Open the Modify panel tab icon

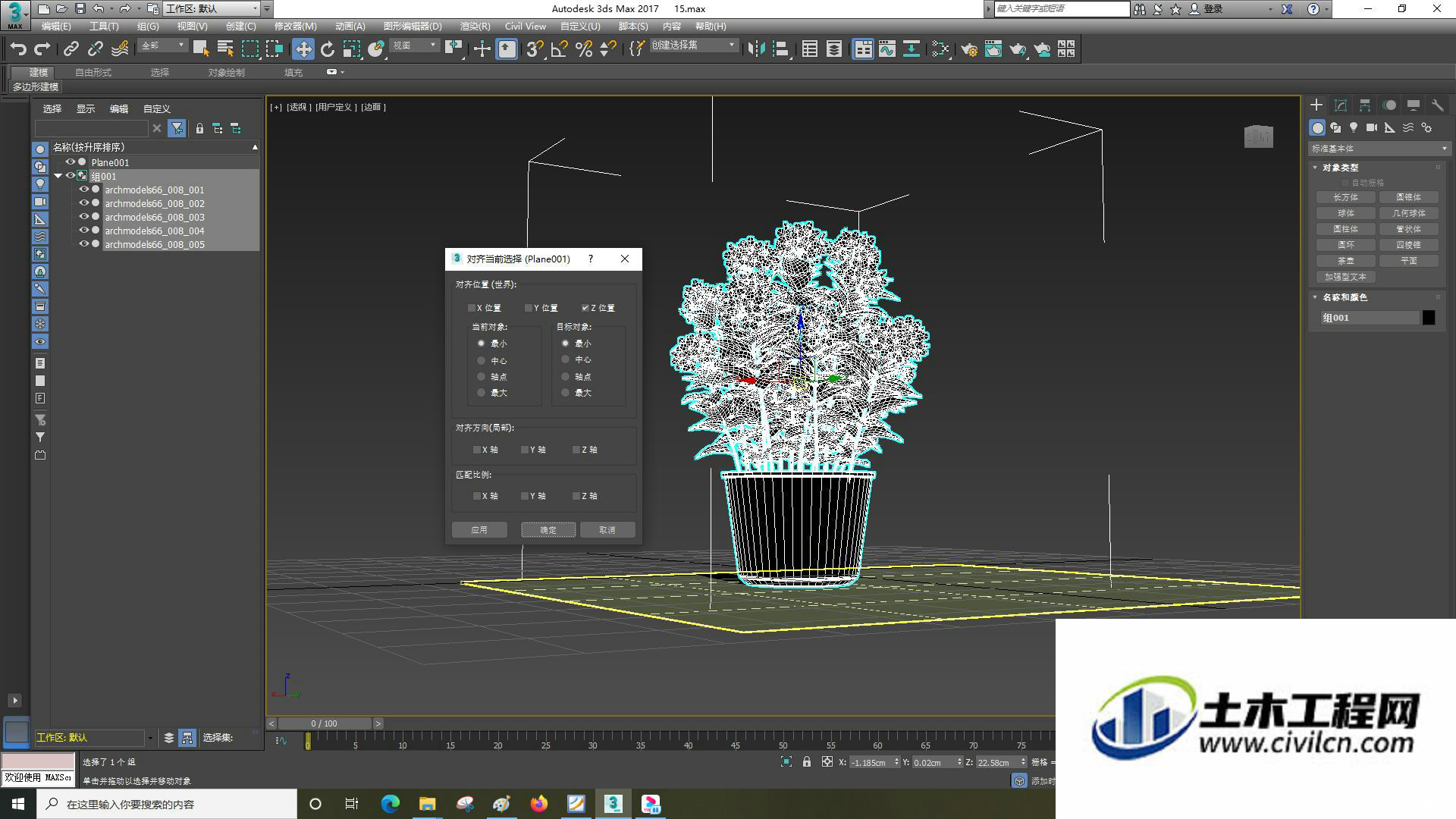1341,105
